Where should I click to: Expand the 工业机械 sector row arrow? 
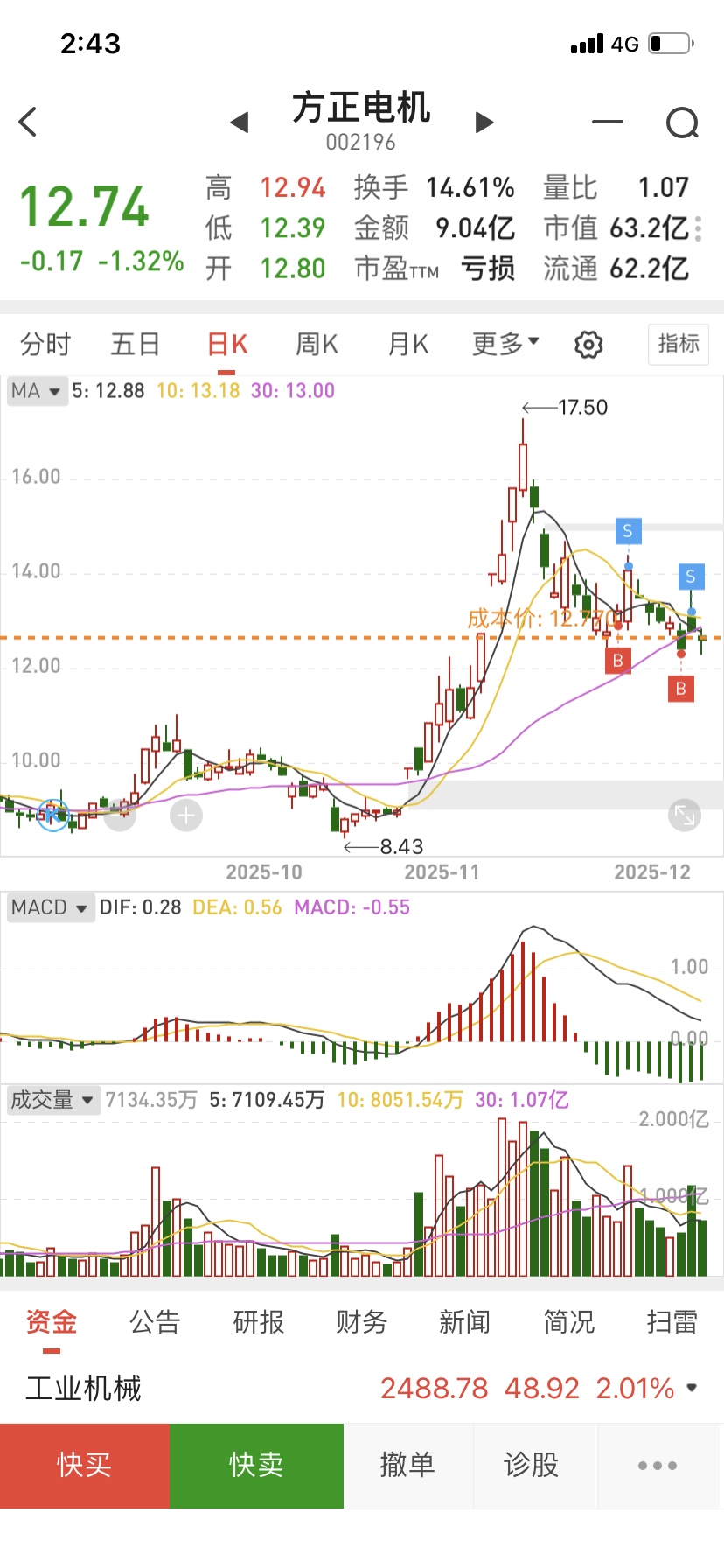coord(692,1388)
